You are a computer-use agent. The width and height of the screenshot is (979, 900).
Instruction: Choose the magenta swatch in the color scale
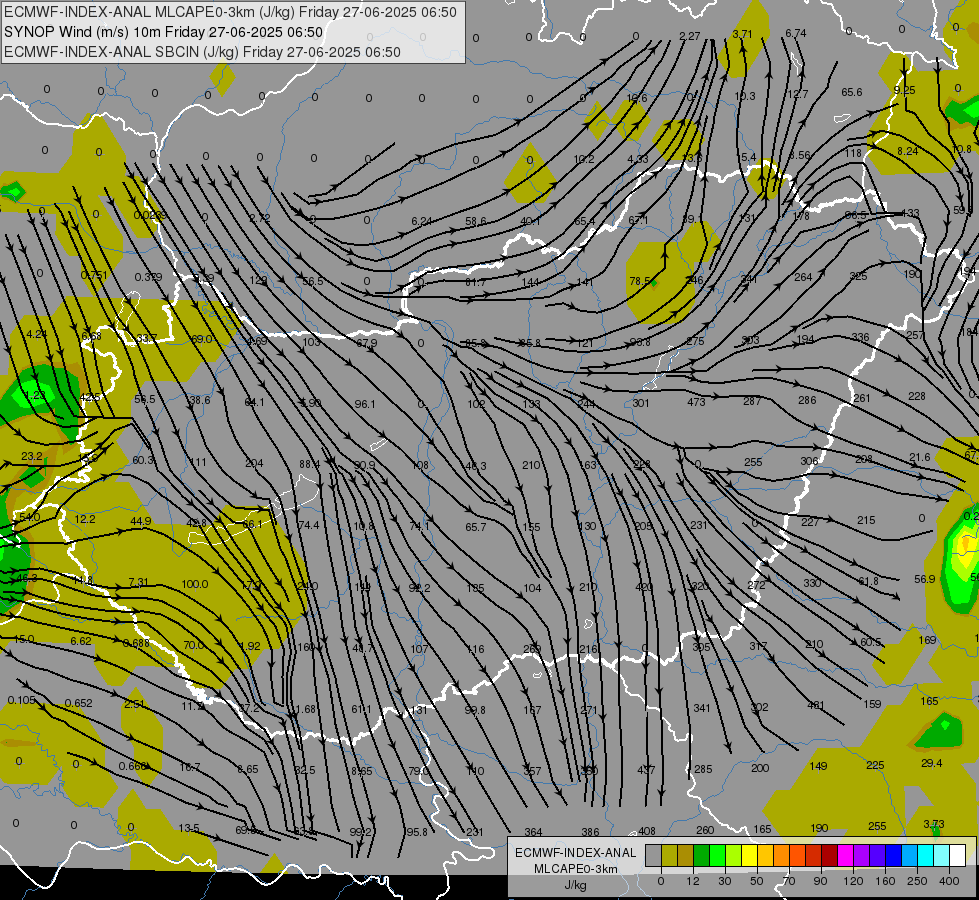[846, 855]
